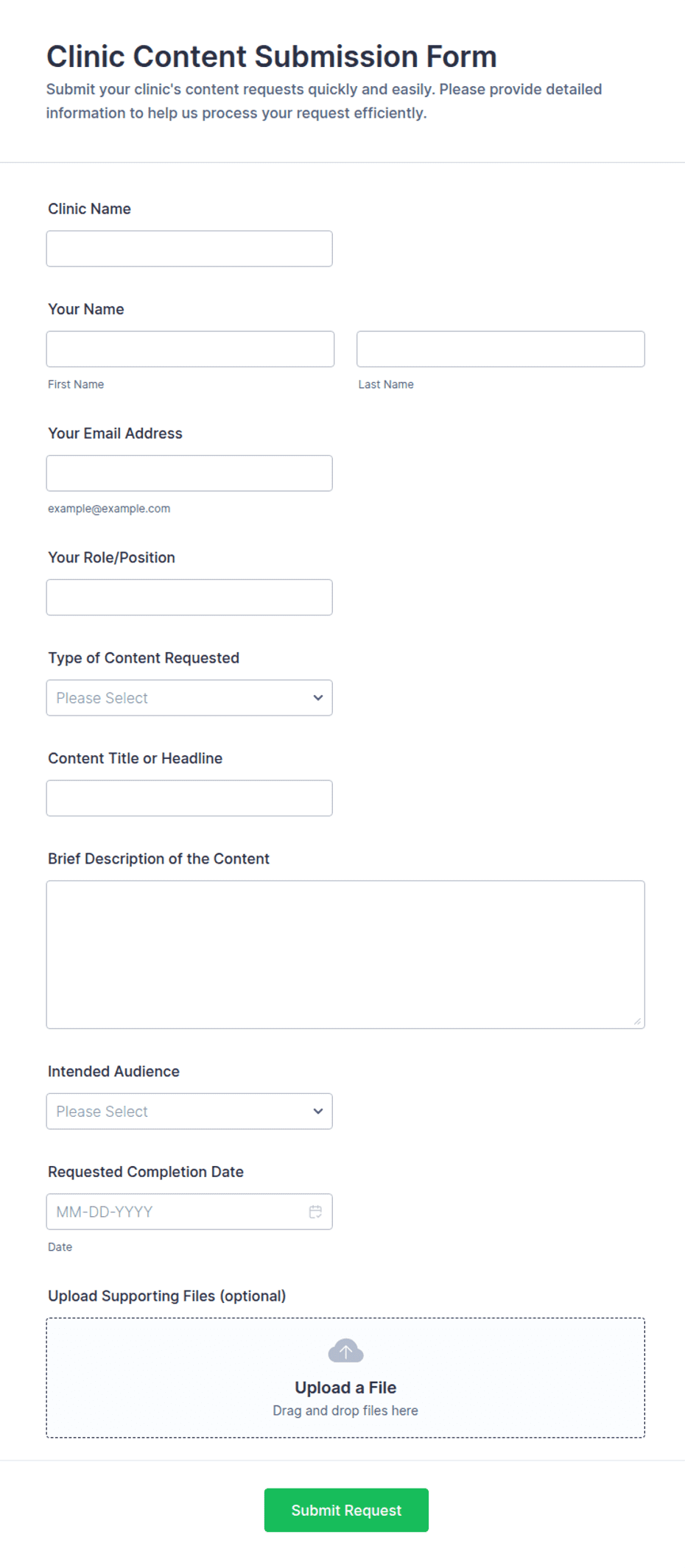Select the Your Email Address field
The image size is (685, 1568).
[189, 473]
